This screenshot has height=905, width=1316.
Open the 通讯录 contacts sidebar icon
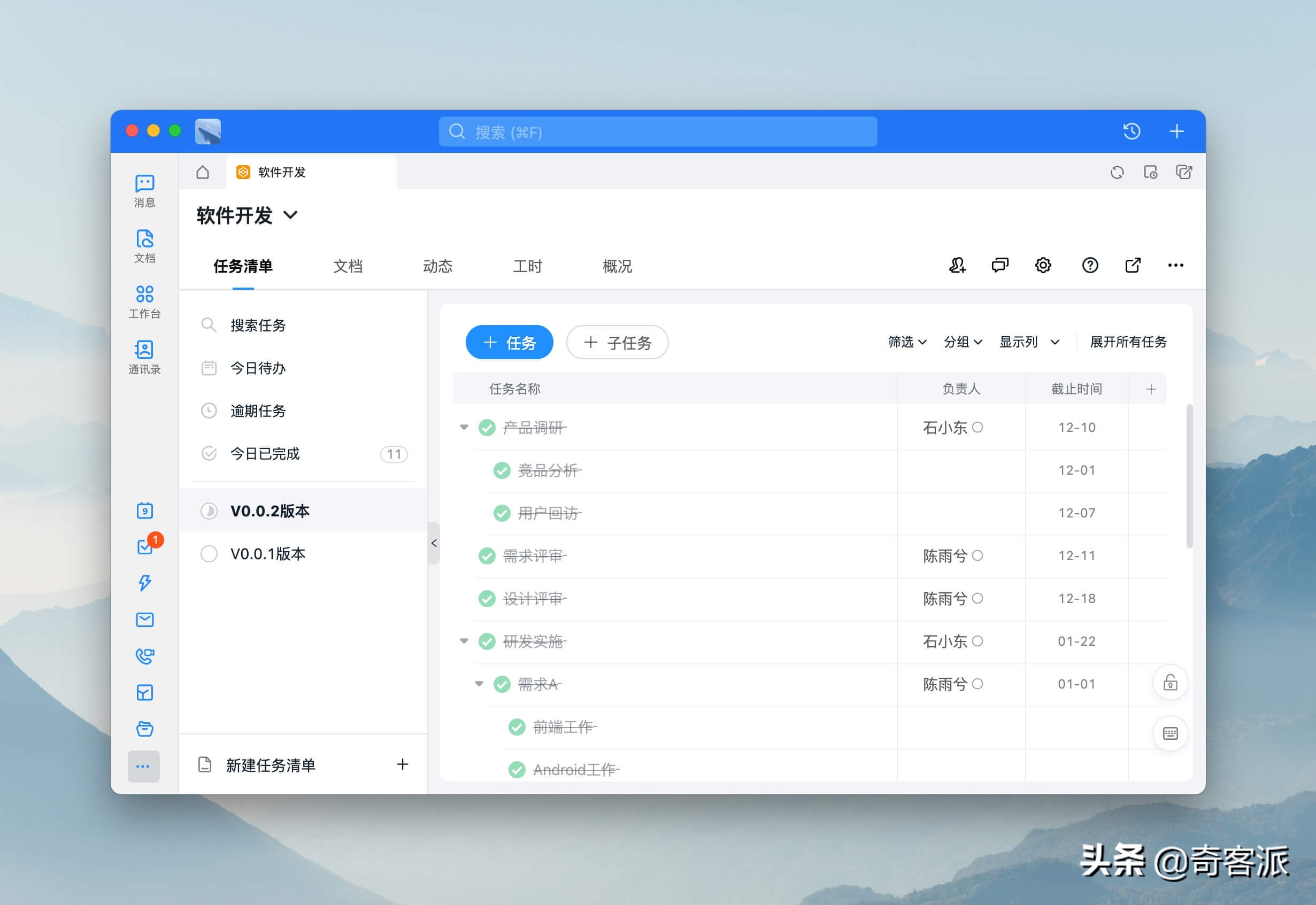pyautogui.click(x=144, y=357)
